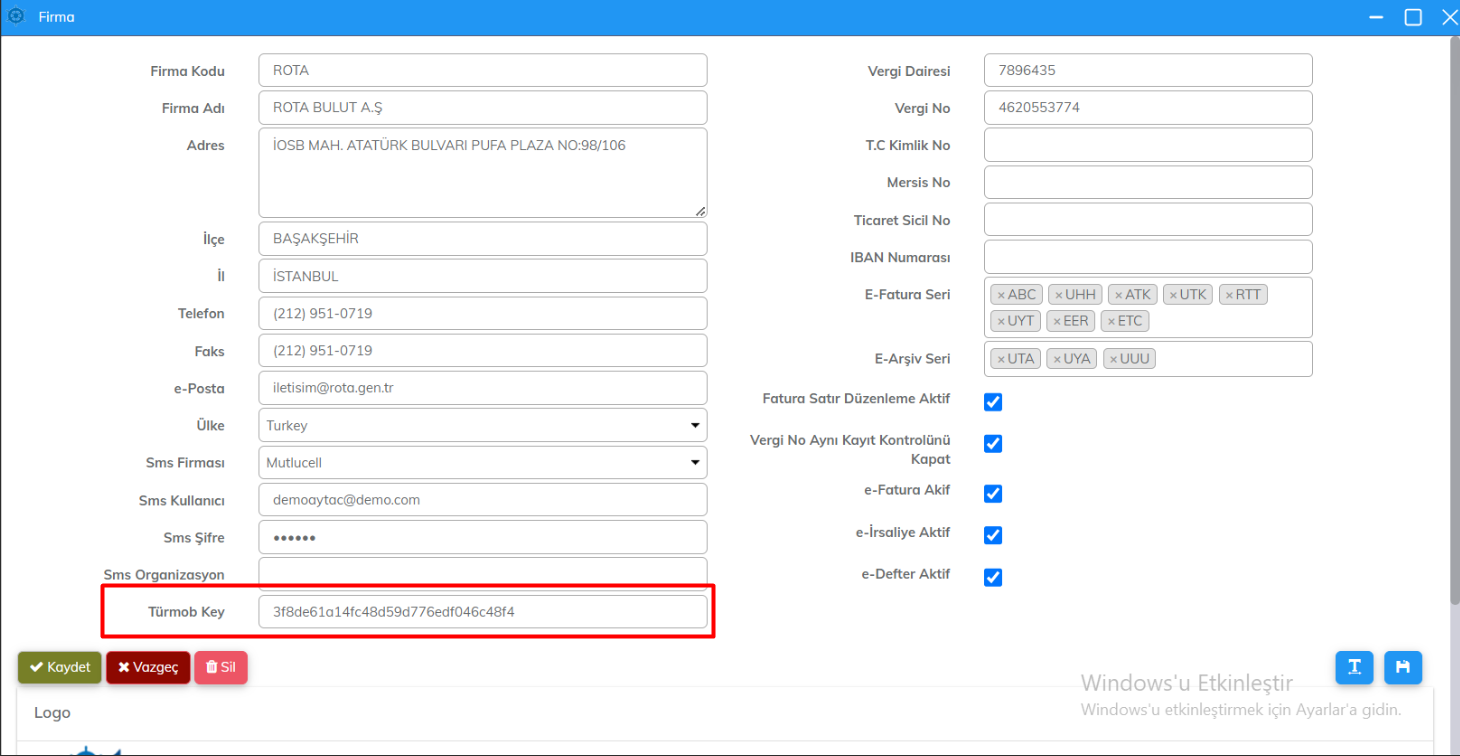Uncheck Fatura Satır Düzenleme Aktif checkbox
This screenshot has width=1460, height=756.
point(993,402)
